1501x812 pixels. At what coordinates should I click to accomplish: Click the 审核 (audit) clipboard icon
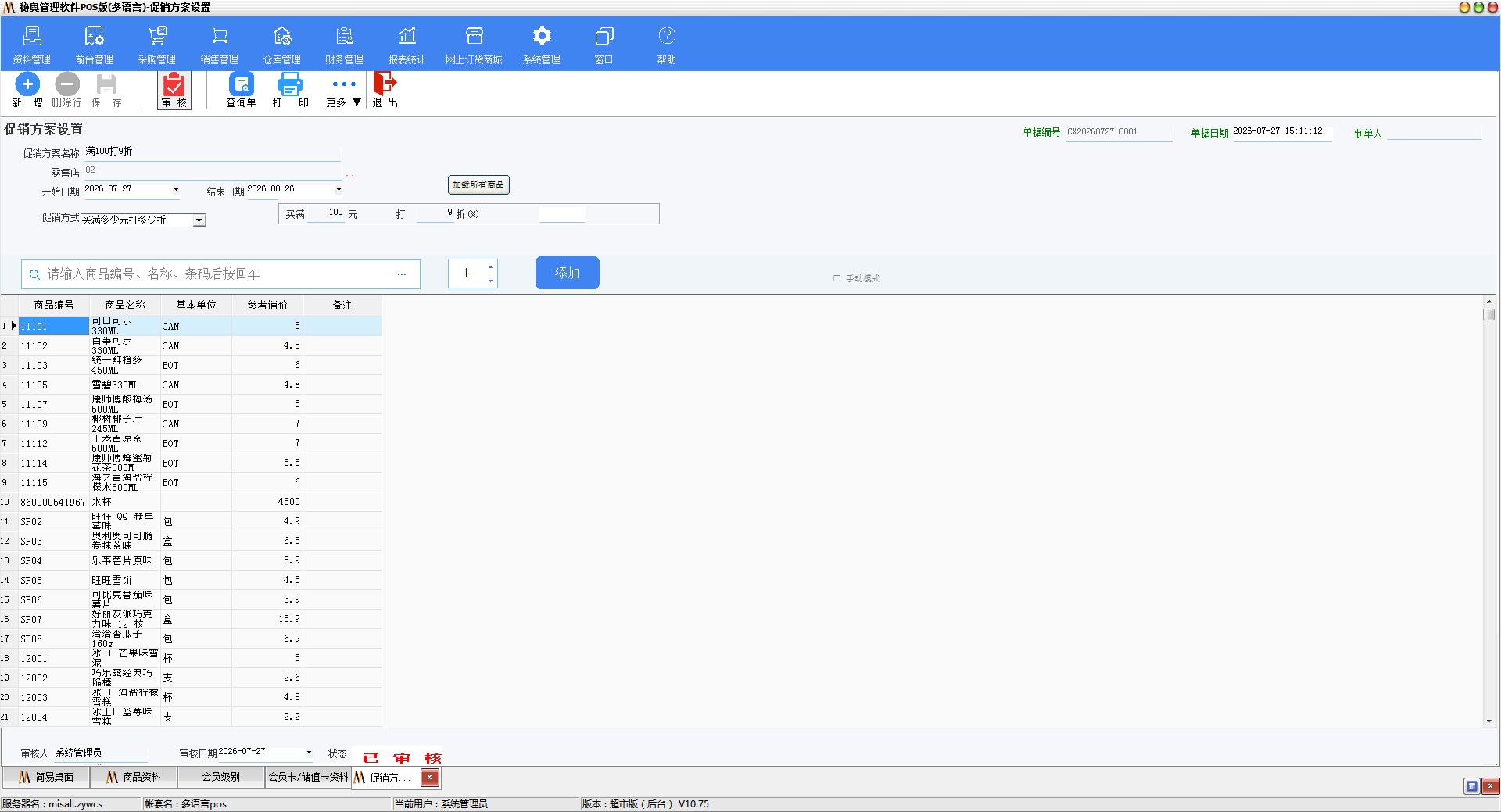(x=174, y=84)
